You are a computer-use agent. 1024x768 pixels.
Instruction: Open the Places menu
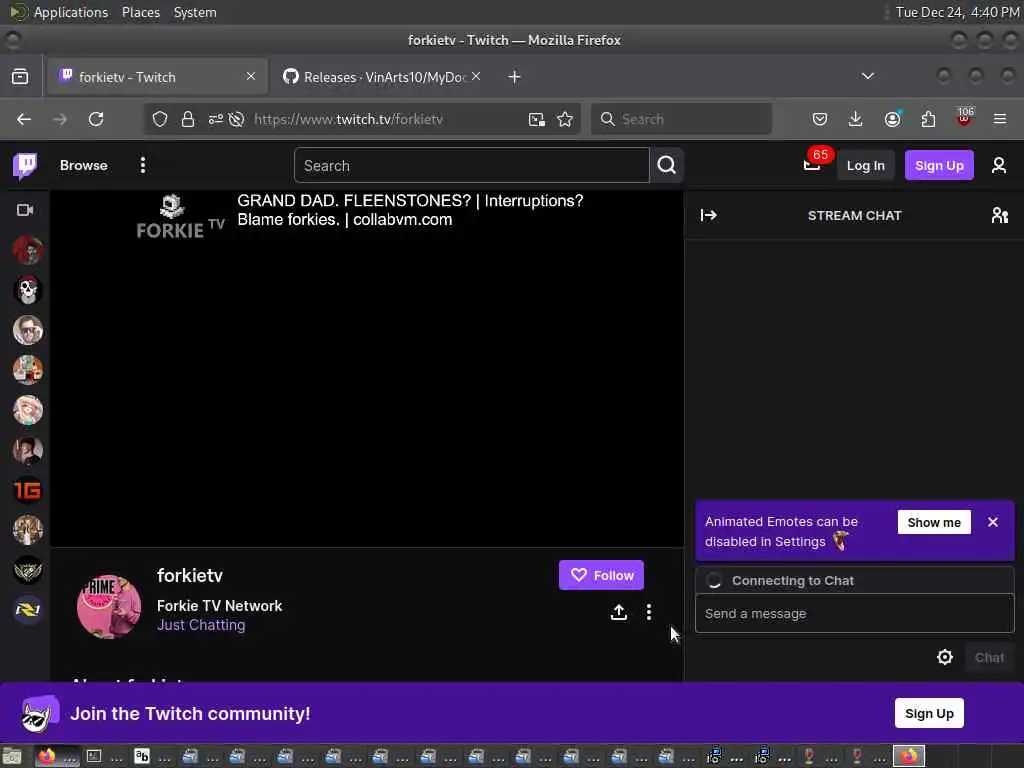click(x=140, y=12)
